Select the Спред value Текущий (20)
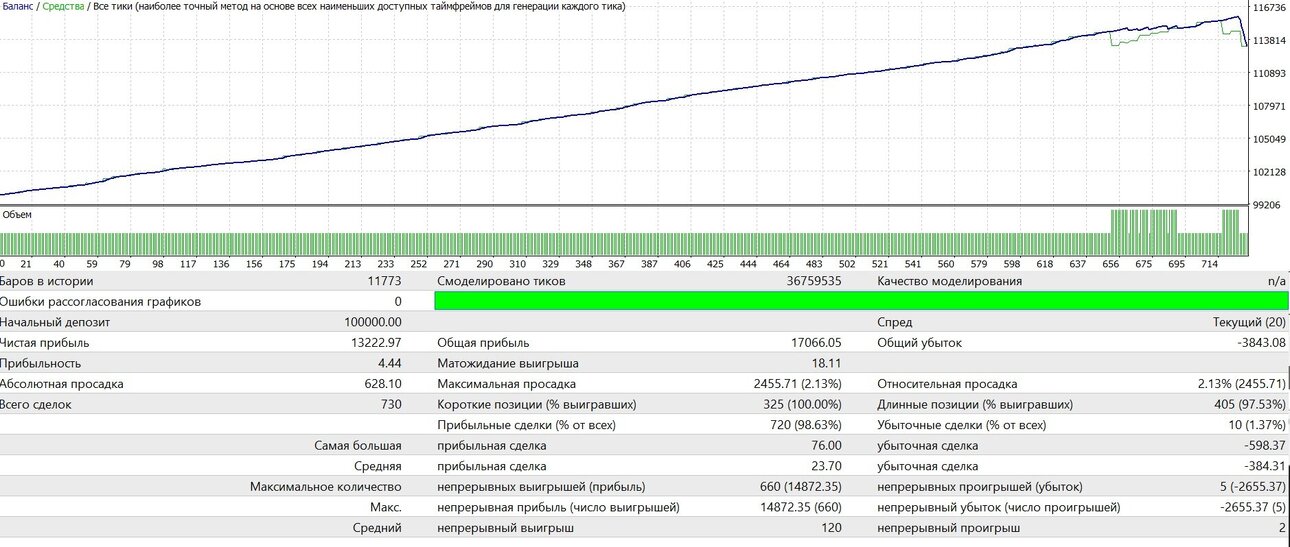 point(1249,322)
